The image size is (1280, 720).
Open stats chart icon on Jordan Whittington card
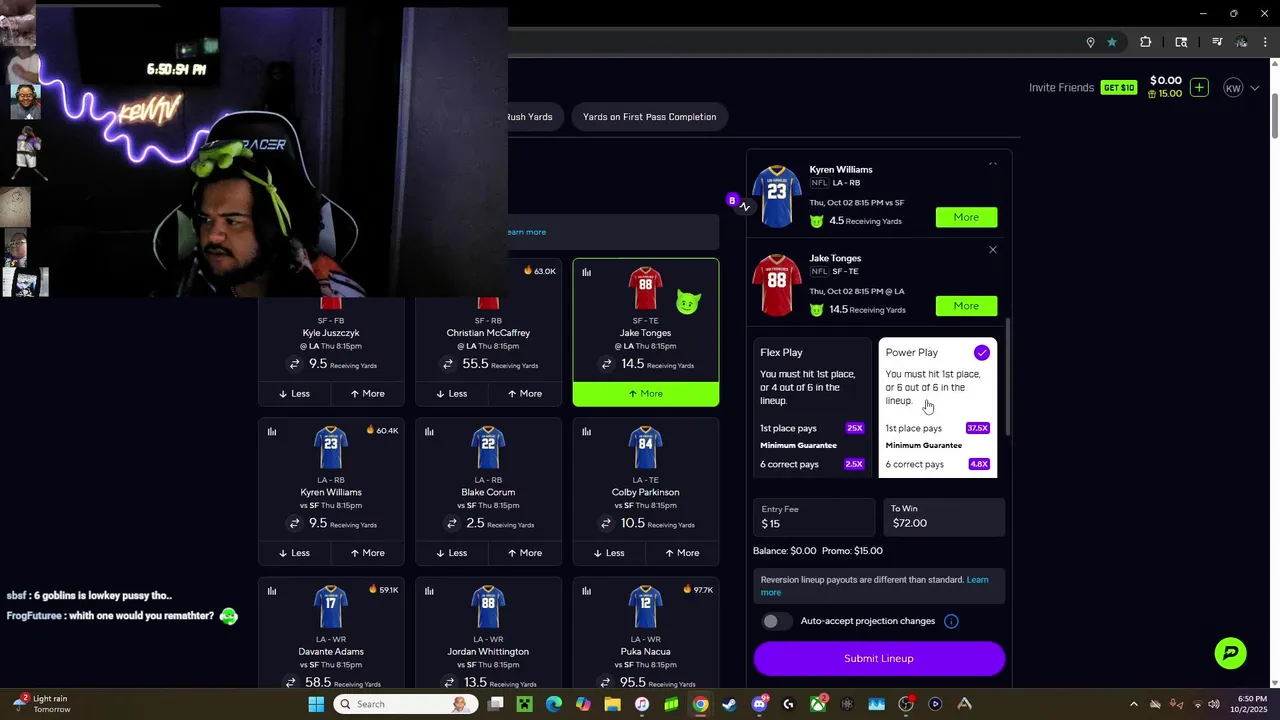click(429, 590)
